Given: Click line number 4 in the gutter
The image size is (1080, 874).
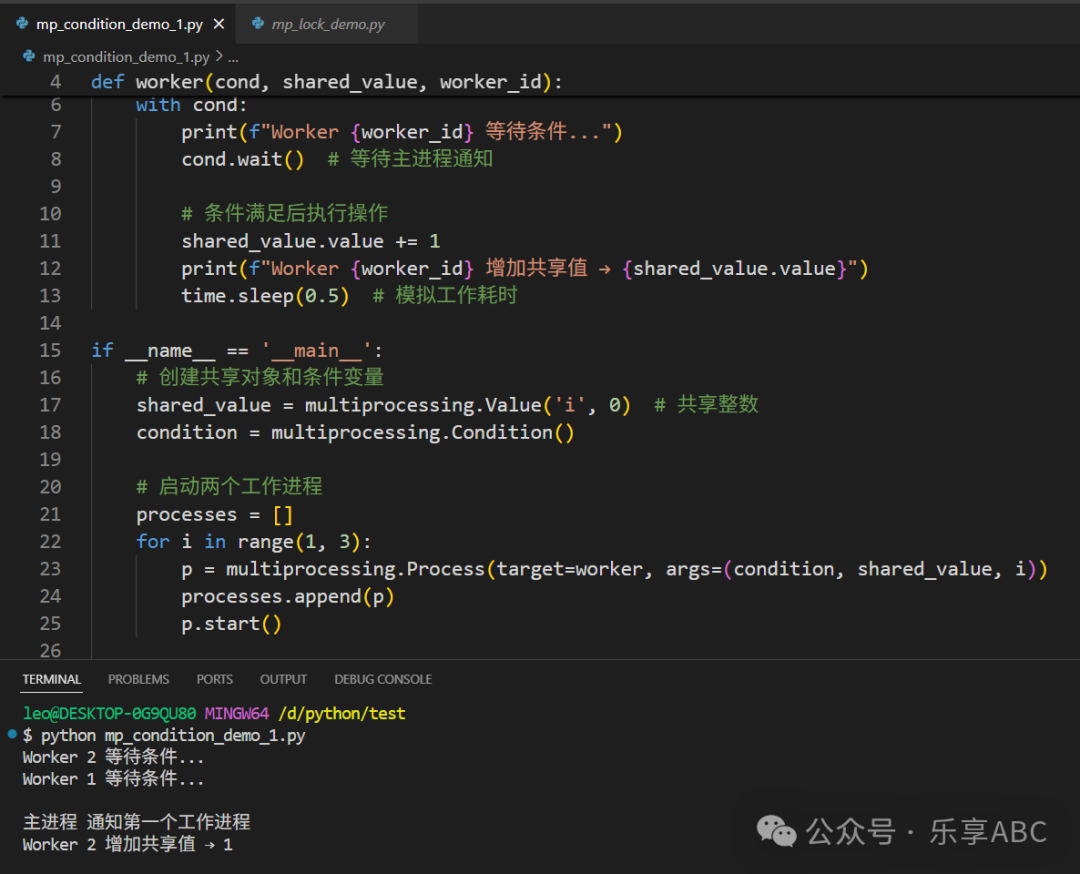Looking at the screenshot, I should (55, 82).
